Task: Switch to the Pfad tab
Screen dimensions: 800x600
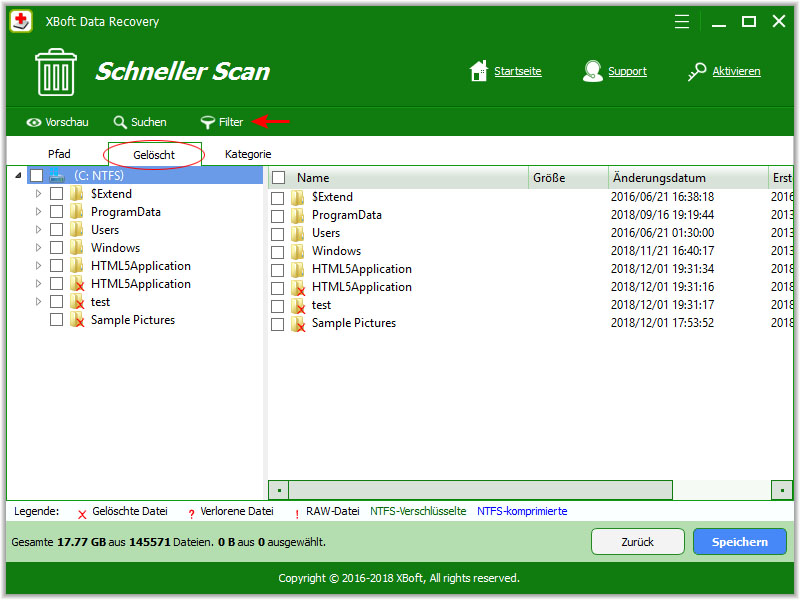Action: [59, 154]
